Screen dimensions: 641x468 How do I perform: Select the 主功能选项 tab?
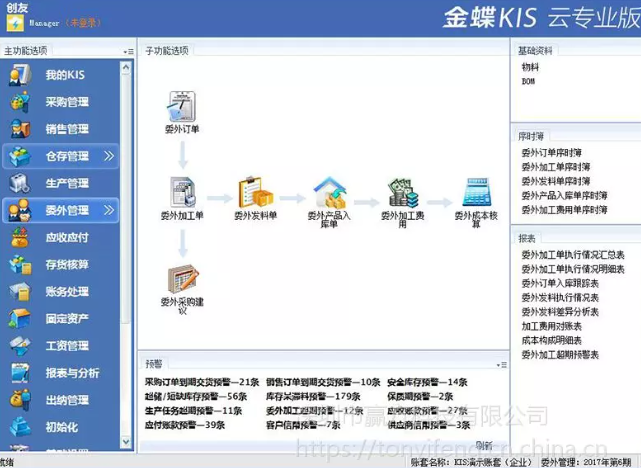click(x=25, y=51)
